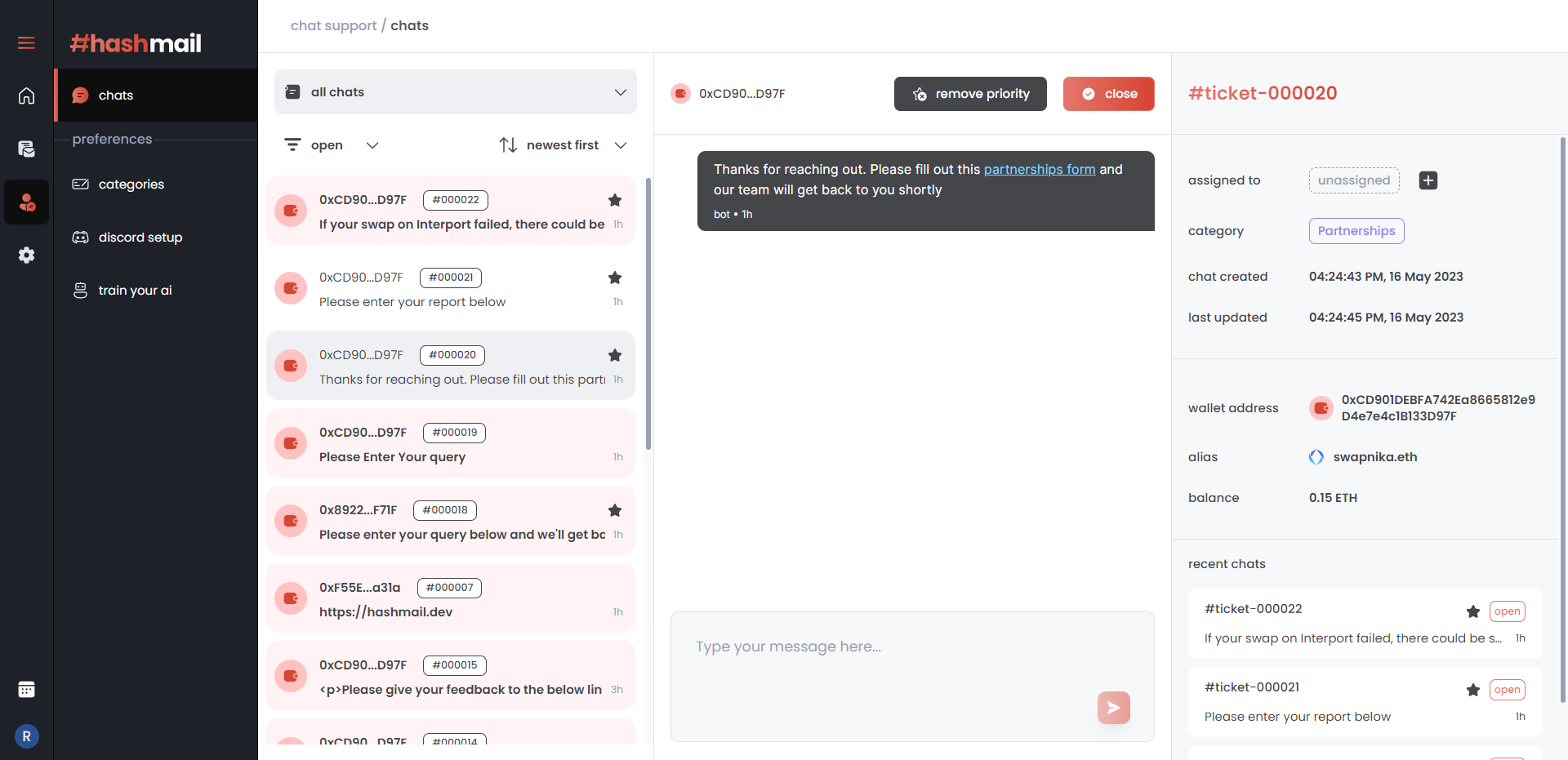Image resolution: width=1568 pixels, height=760 pixels.
Task: Open the chats menu item
Action: click(156, 96)
